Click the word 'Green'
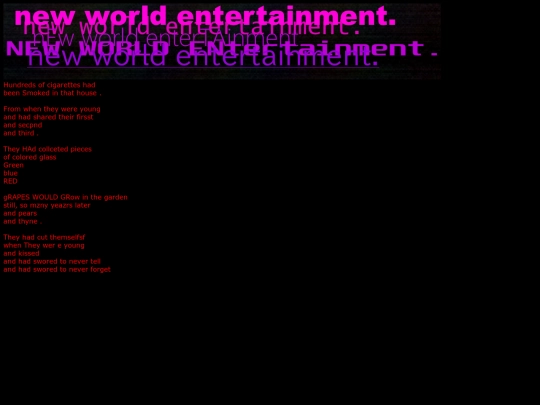 (x=13, y=165)
